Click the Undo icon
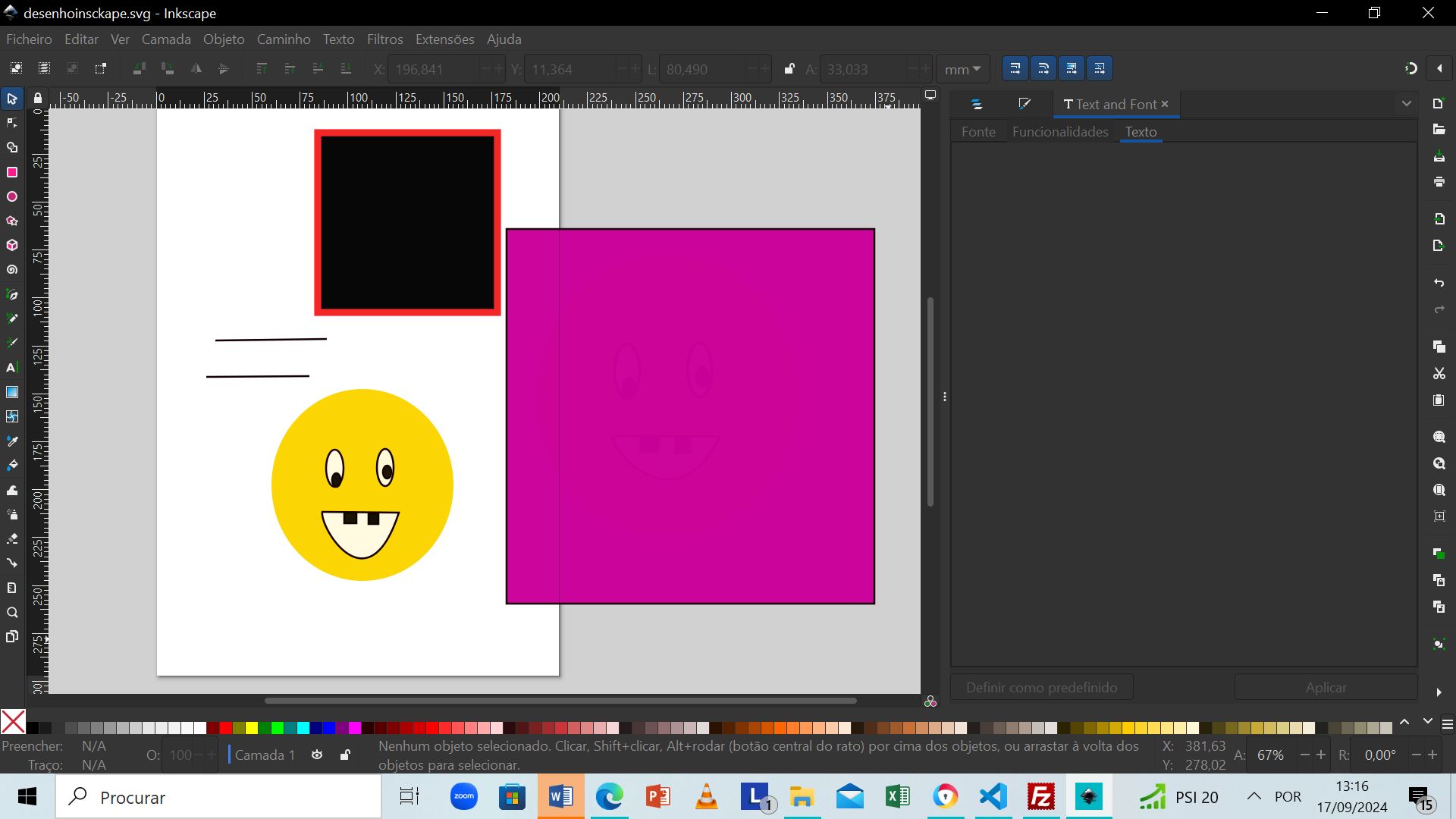 pos(1439,283)
